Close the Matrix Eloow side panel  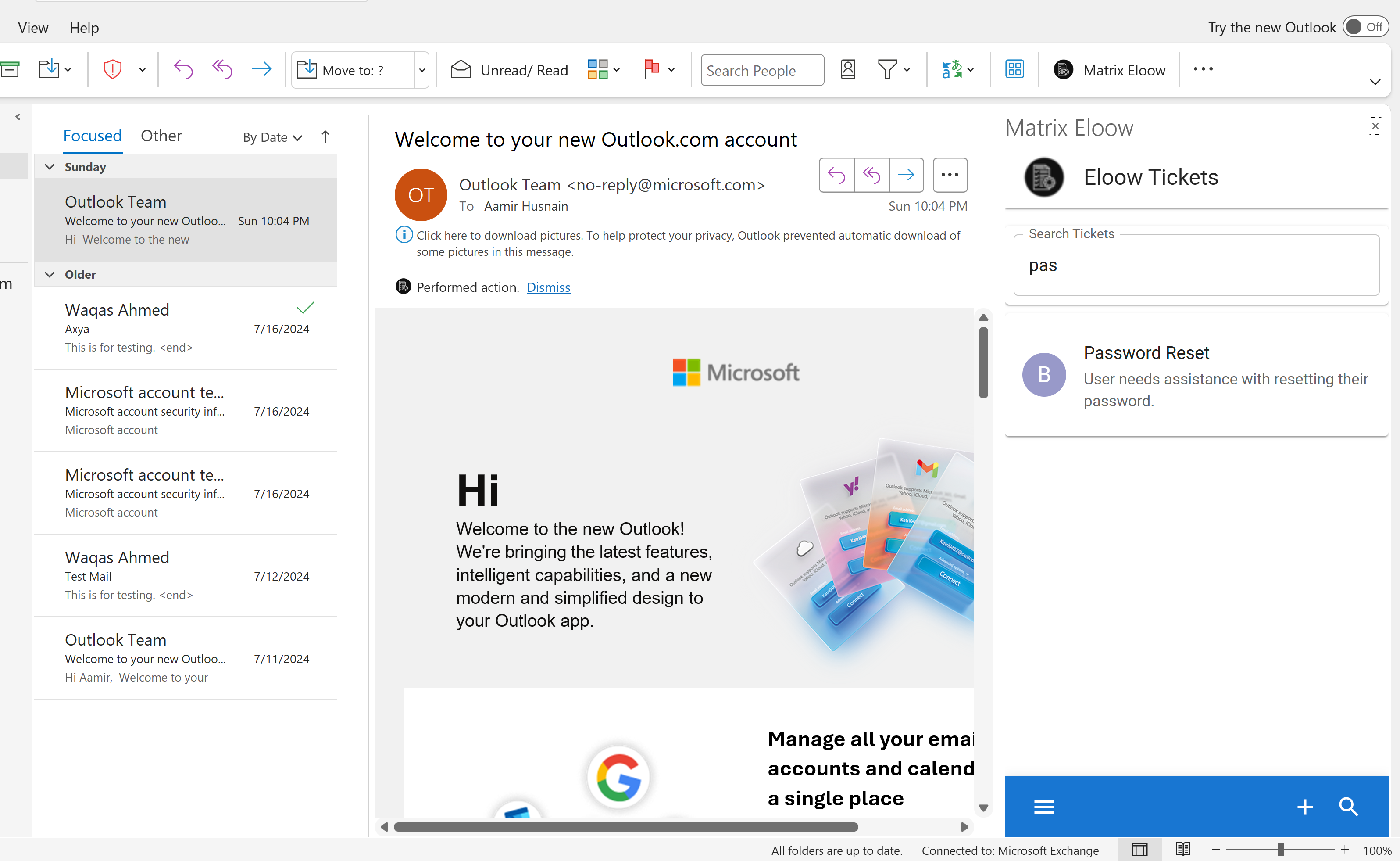click(1375, 126)
